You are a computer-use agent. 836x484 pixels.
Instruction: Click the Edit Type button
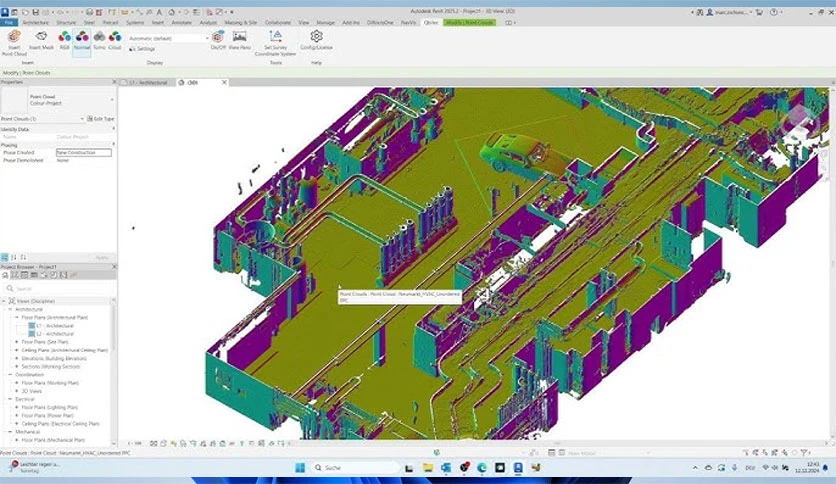click(x=101, y=119)
